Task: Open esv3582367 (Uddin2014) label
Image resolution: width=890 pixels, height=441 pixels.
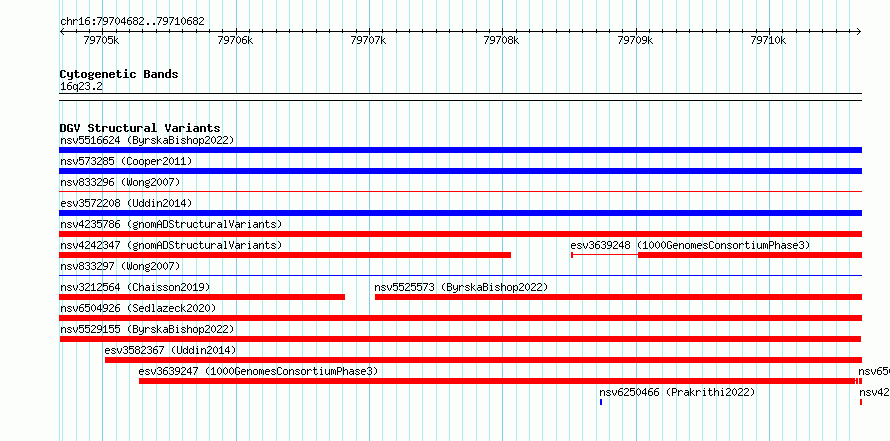Action: pos(170,350)
